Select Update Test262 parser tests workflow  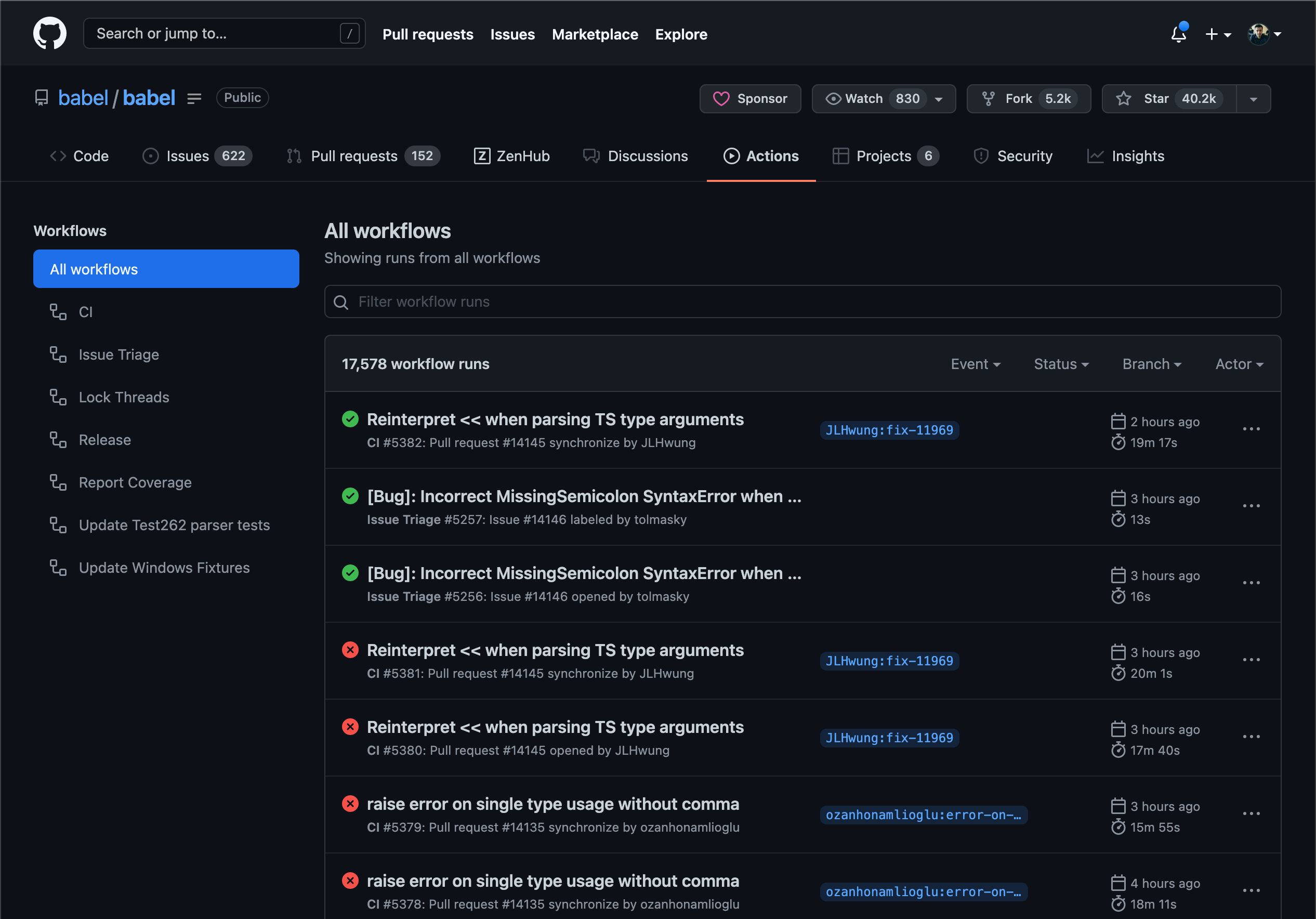click(x=166, y=525)
